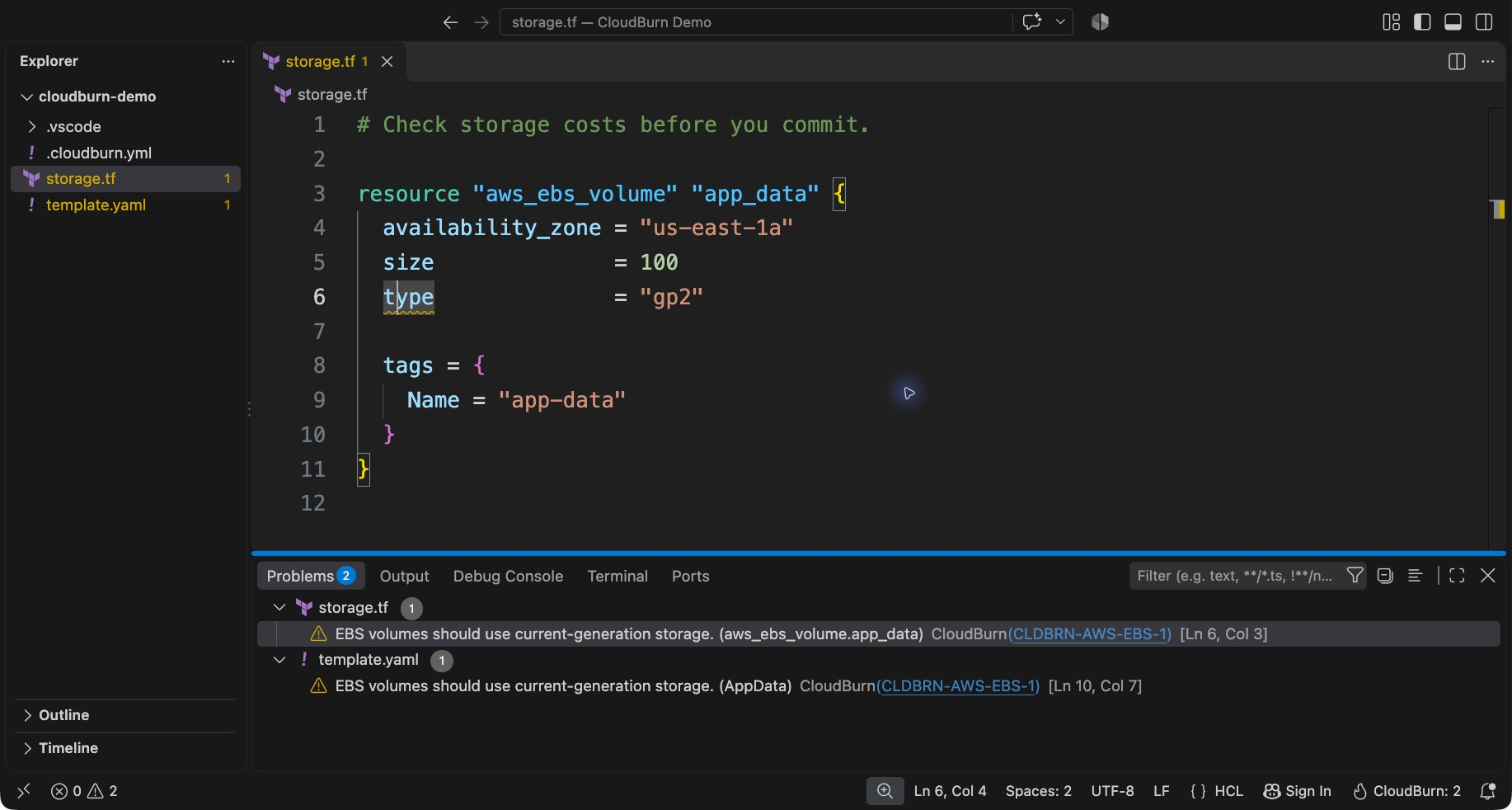This screenshot has height=810, width=1512.
Task: Toggle secondary side bar visibility
Action: 1484,22
